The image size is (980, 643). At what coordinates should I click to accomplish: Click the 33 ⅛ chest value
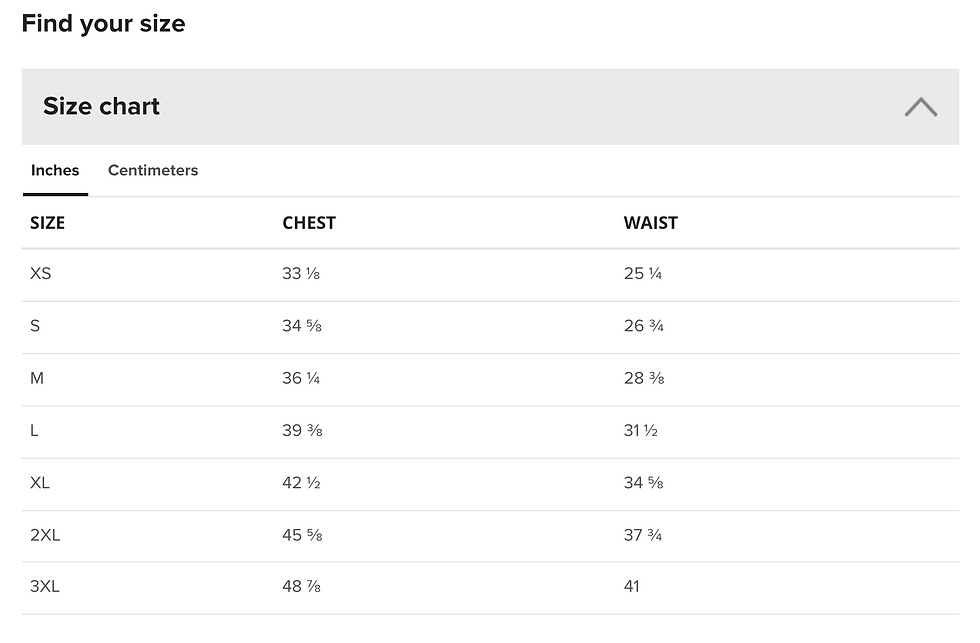coord(301,274)
